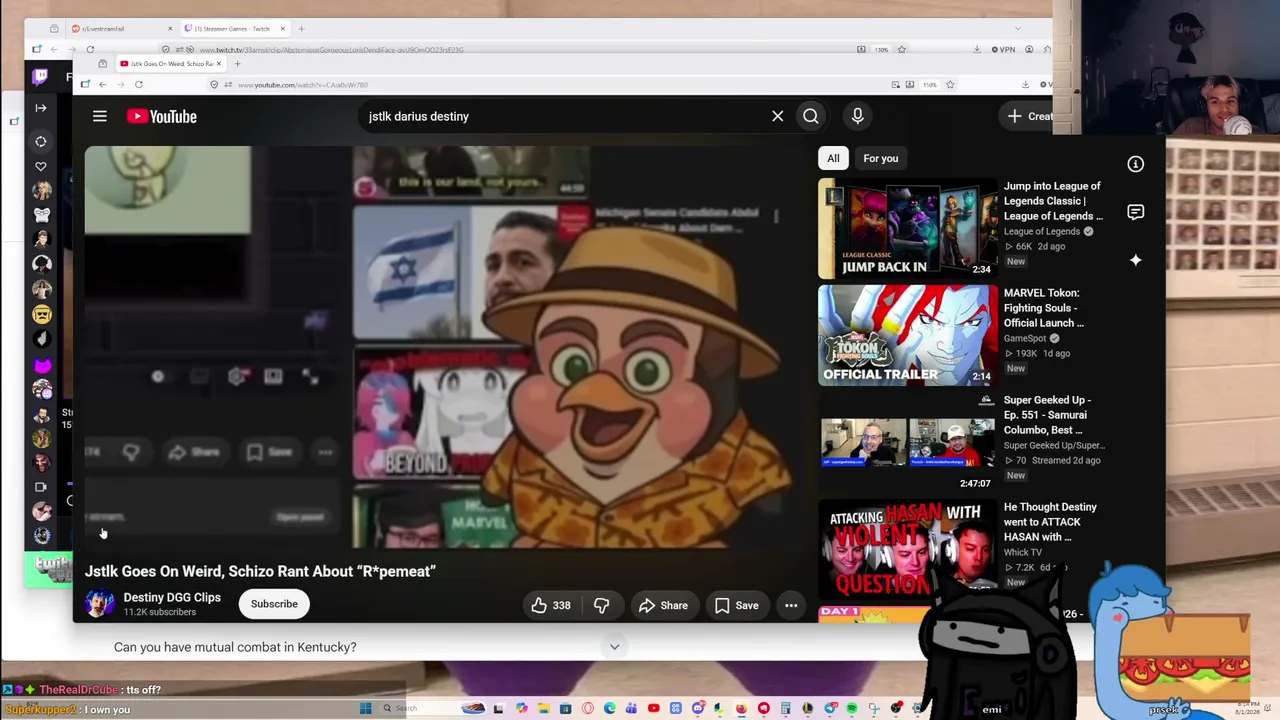The width and height of the screenshot is (1280, 720).
Task: Submit search with the magnifier button
Action: [811, 116]
